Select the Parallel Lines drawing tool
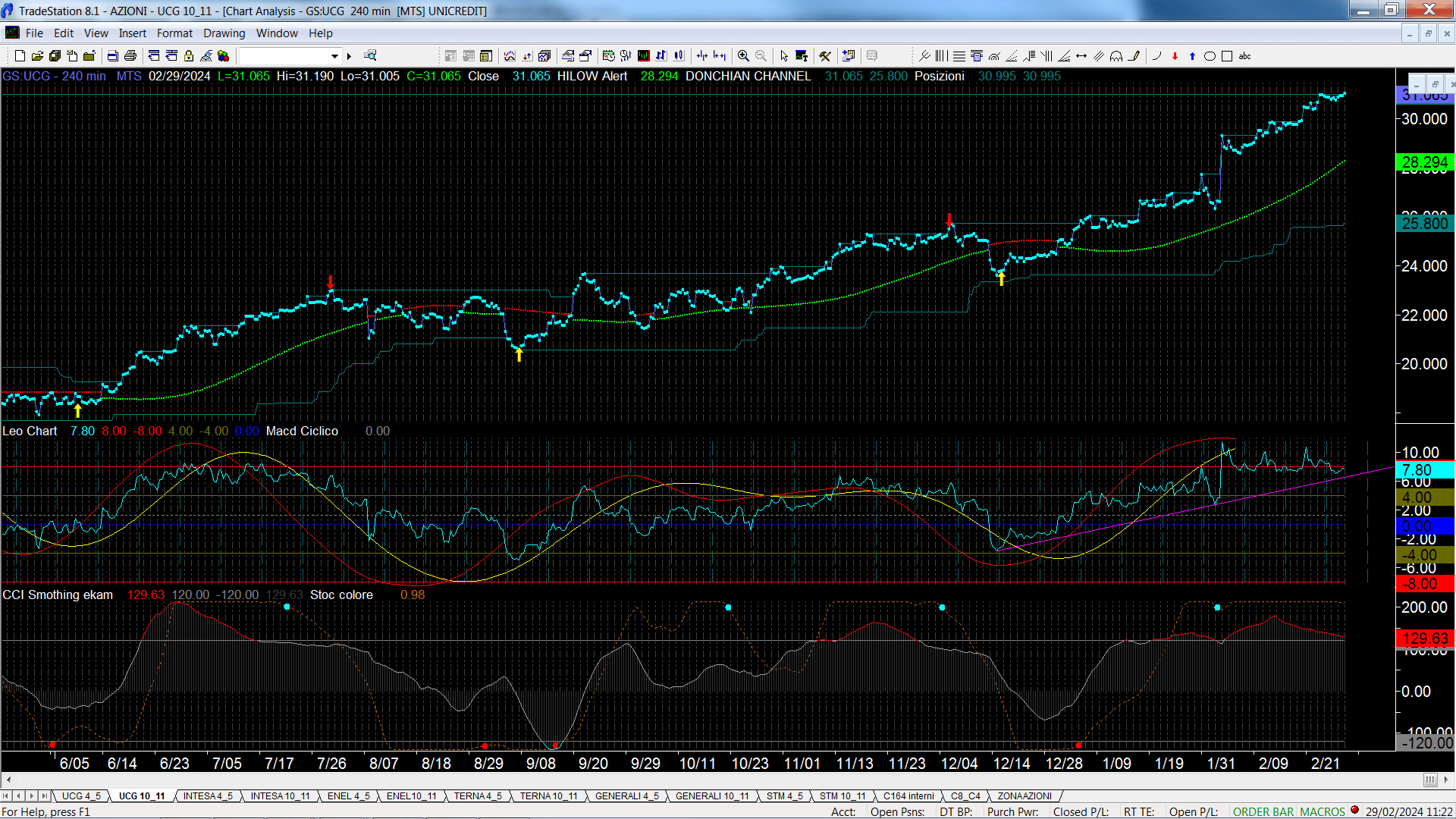Screen dimensions: 1456x819 pos(1099,56)
